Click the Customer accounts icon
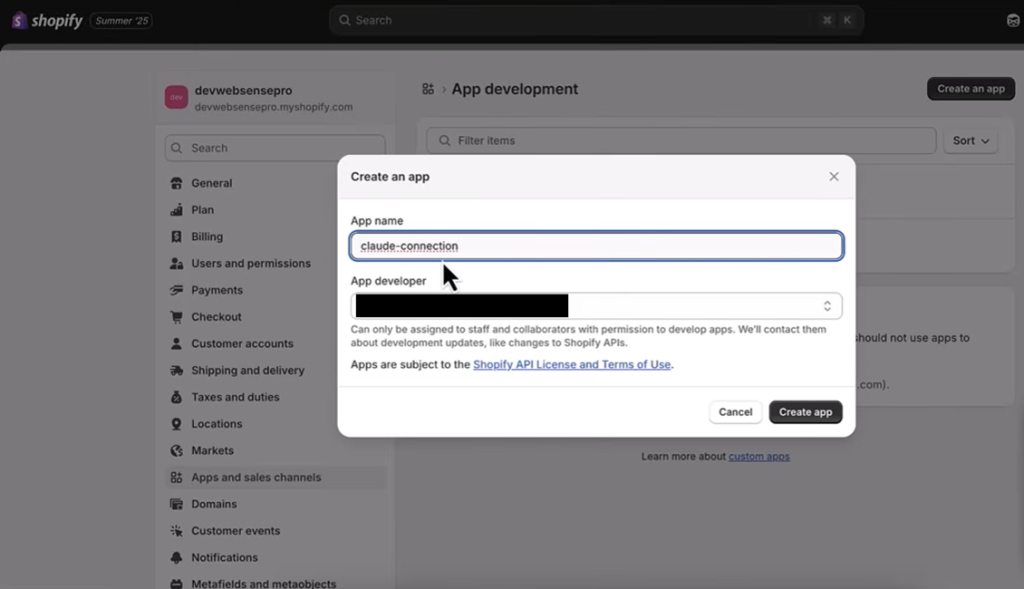The image size is (1024, 589). click(x=176, y=344)
